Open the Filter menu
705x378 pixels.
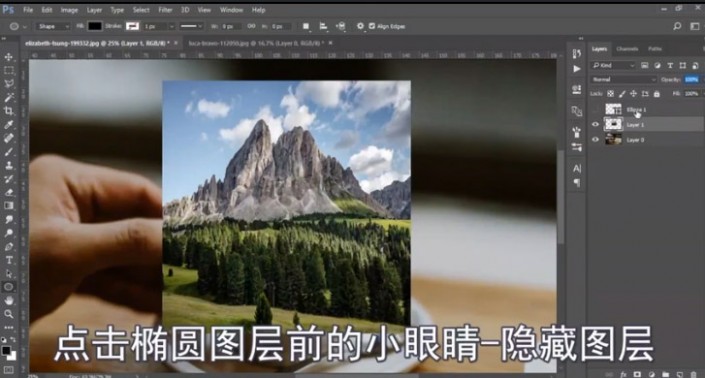coord(165,9)
